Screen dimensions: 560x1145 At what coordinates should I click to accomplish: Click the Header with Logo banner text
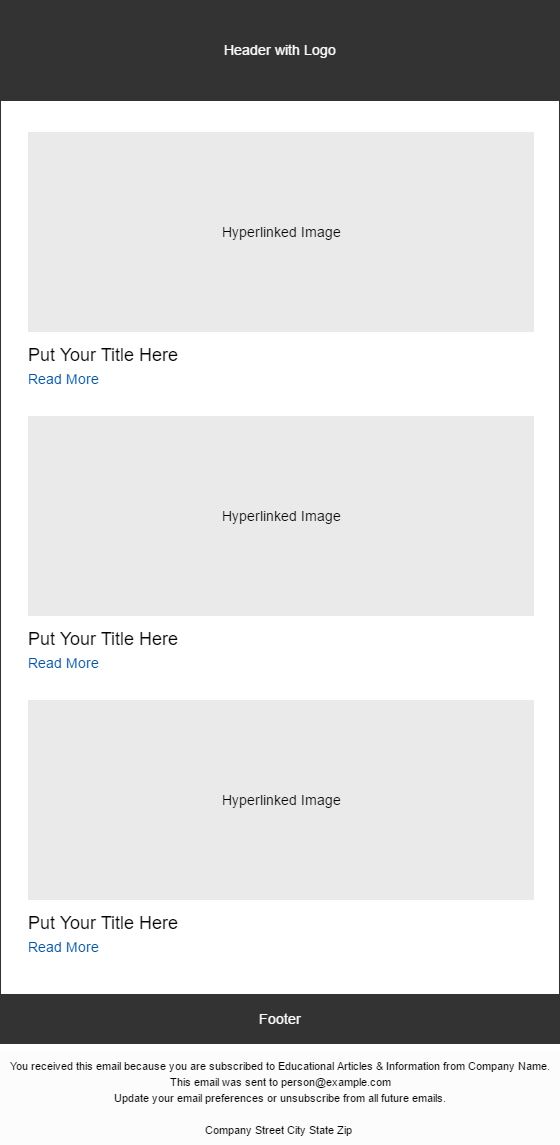tap(280, 50)
